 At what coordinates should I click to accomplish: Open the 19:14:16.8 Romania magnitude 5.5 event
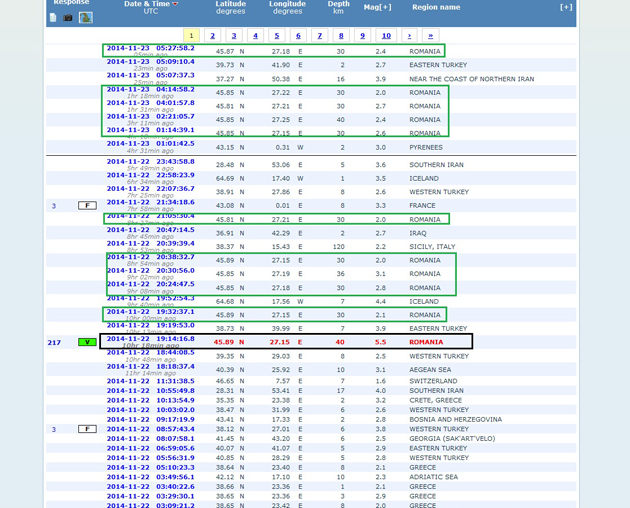pyautogui.click(x=150, y=338)
